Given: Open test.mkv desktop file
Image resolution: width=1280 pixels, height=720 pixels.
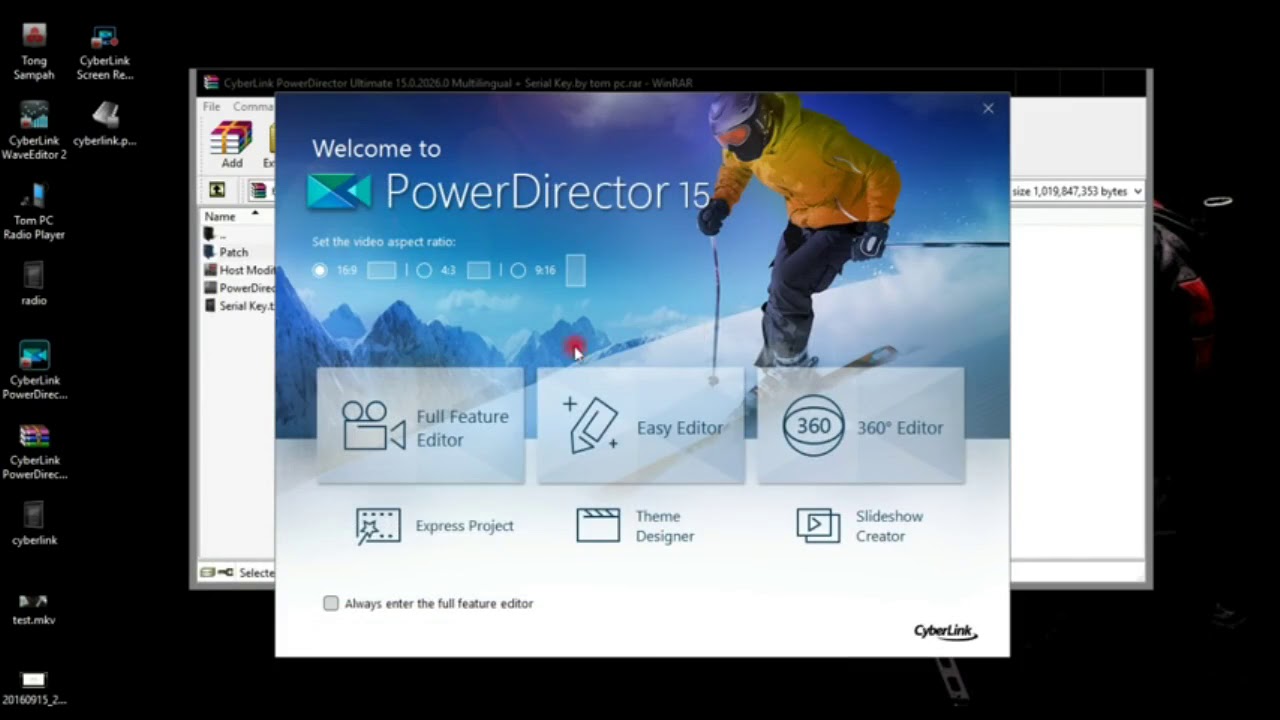Looking at the screenshot, I should [x=34, y=608].
